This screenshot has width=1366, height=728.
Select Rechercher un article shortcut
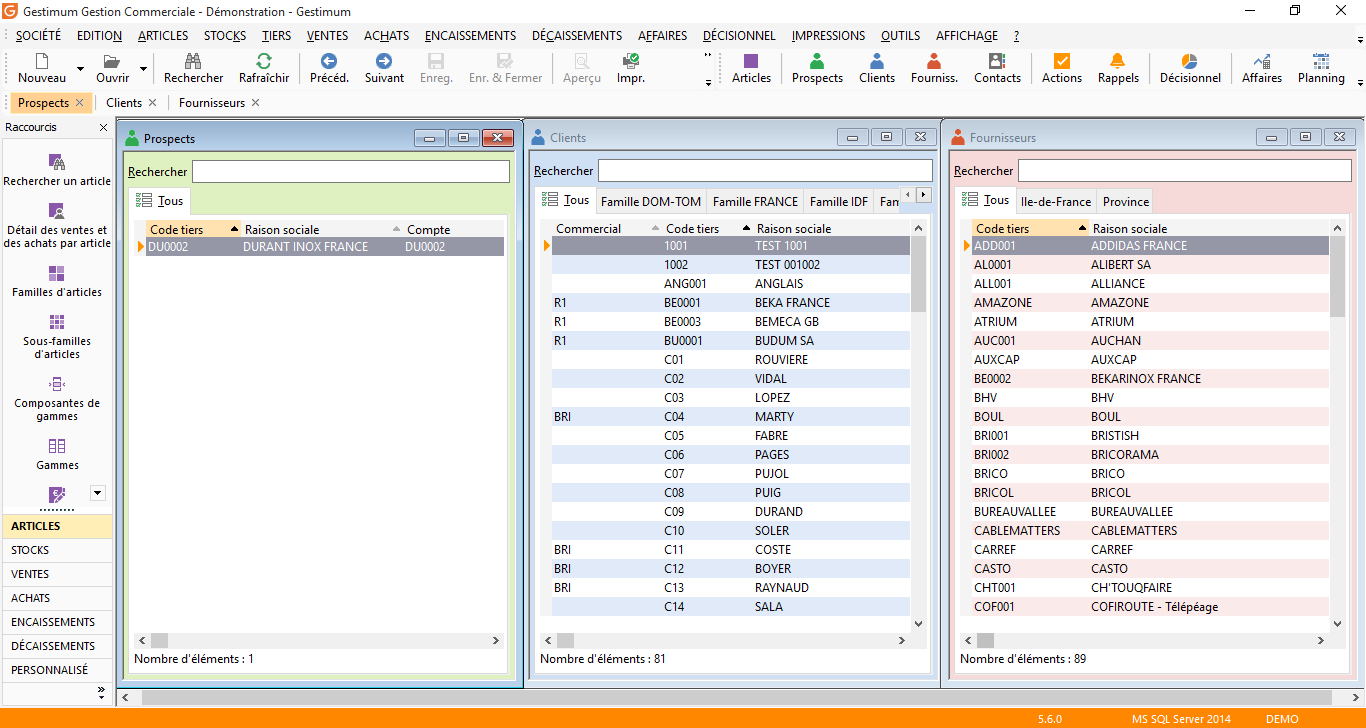[57, 170]
